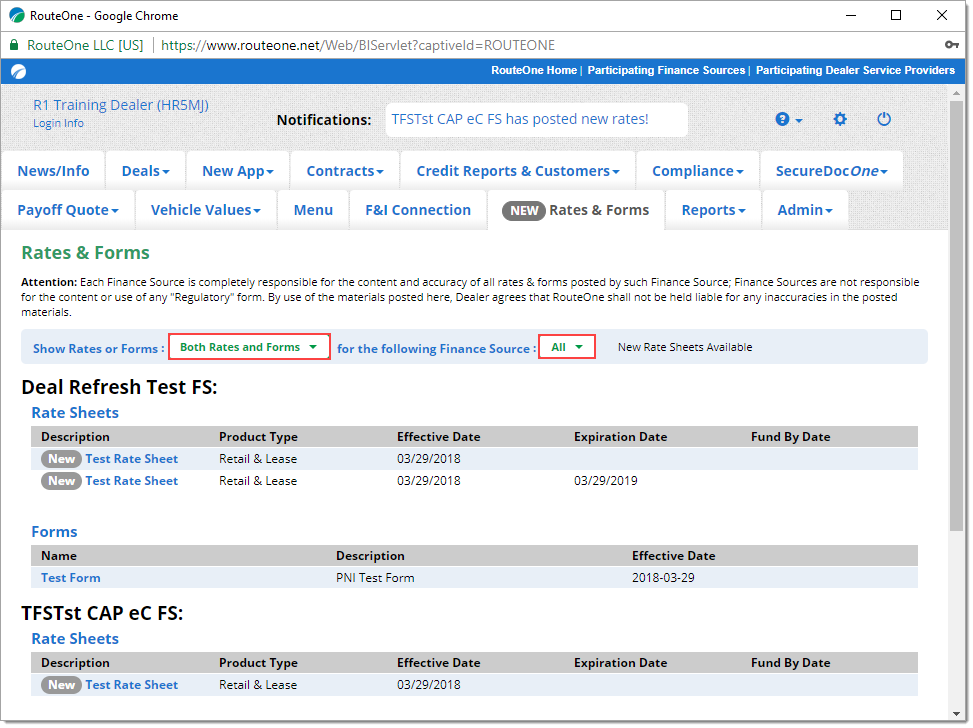Image resolution: width=973 pixels, height=728 pixels.
Task: Open the help question mark menu
Action: [x=789, y=119]
